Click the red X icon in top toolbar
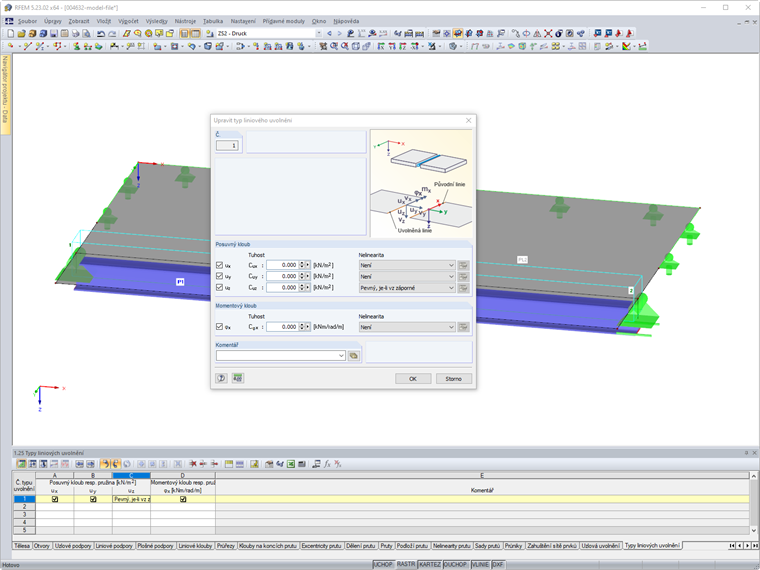 click(x=548, y=33)
